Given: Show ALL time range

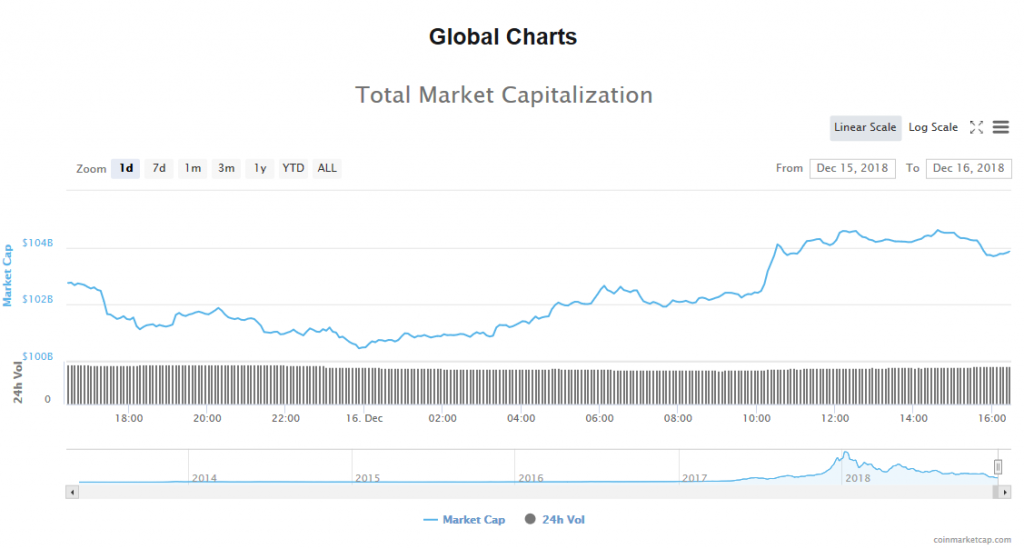Looking at the screenshot, I should 327,168.
